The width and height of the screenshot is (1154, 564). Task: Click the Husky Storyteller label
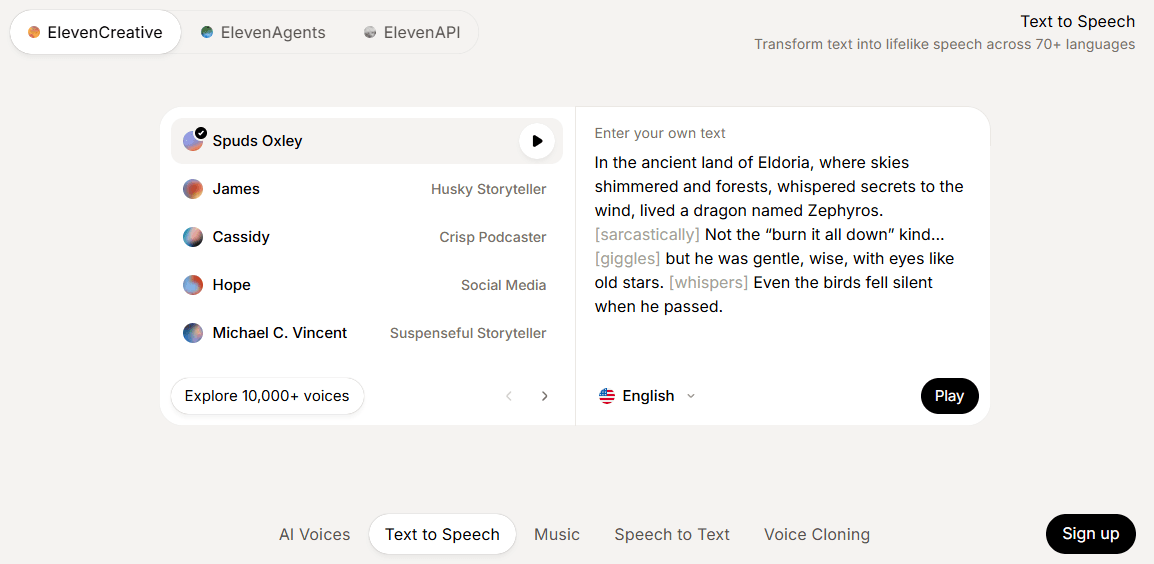point(489,189)
